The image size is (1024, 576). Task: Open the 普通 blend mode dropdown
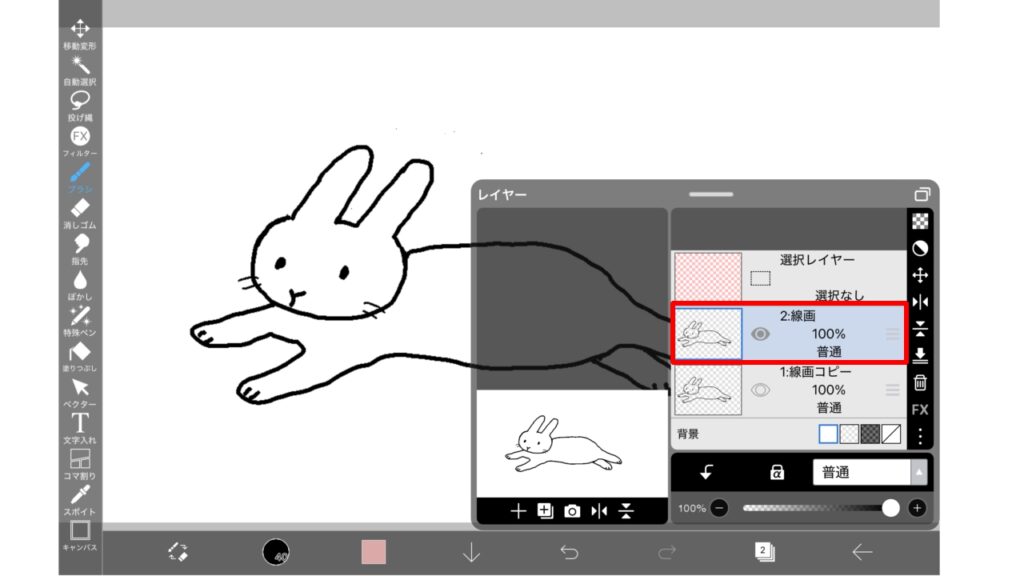869,472
